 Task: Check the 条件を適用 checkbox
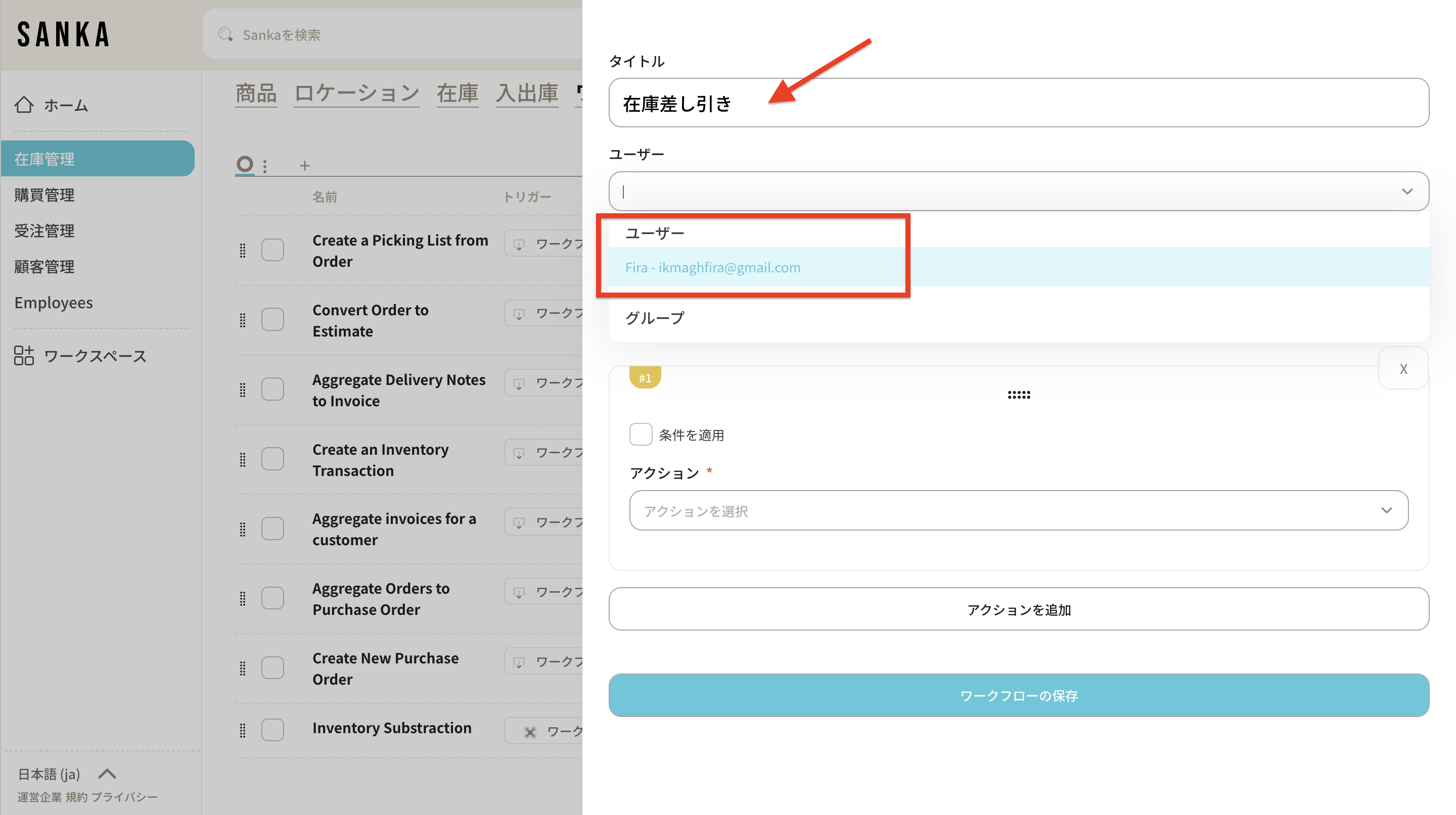pyautogui.click(x=641, y=435)
